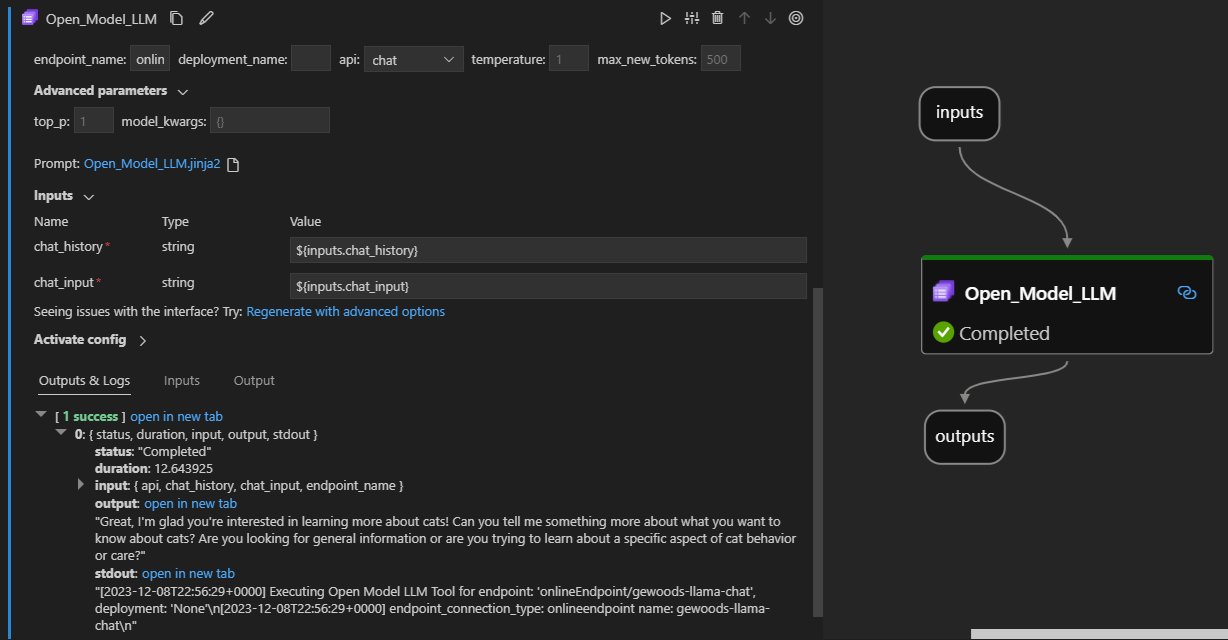Screen dimensions: 1228x640
Task: Switch to the Inputs tab
Action: click(x=181, y=380)
